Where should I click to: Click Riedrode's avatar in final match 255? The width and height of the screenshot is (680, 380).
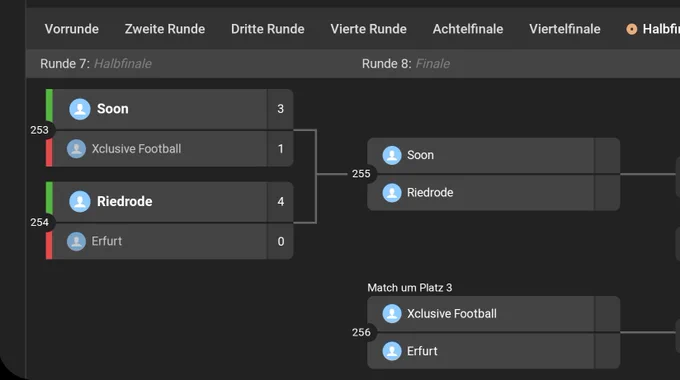pos(392,193)
